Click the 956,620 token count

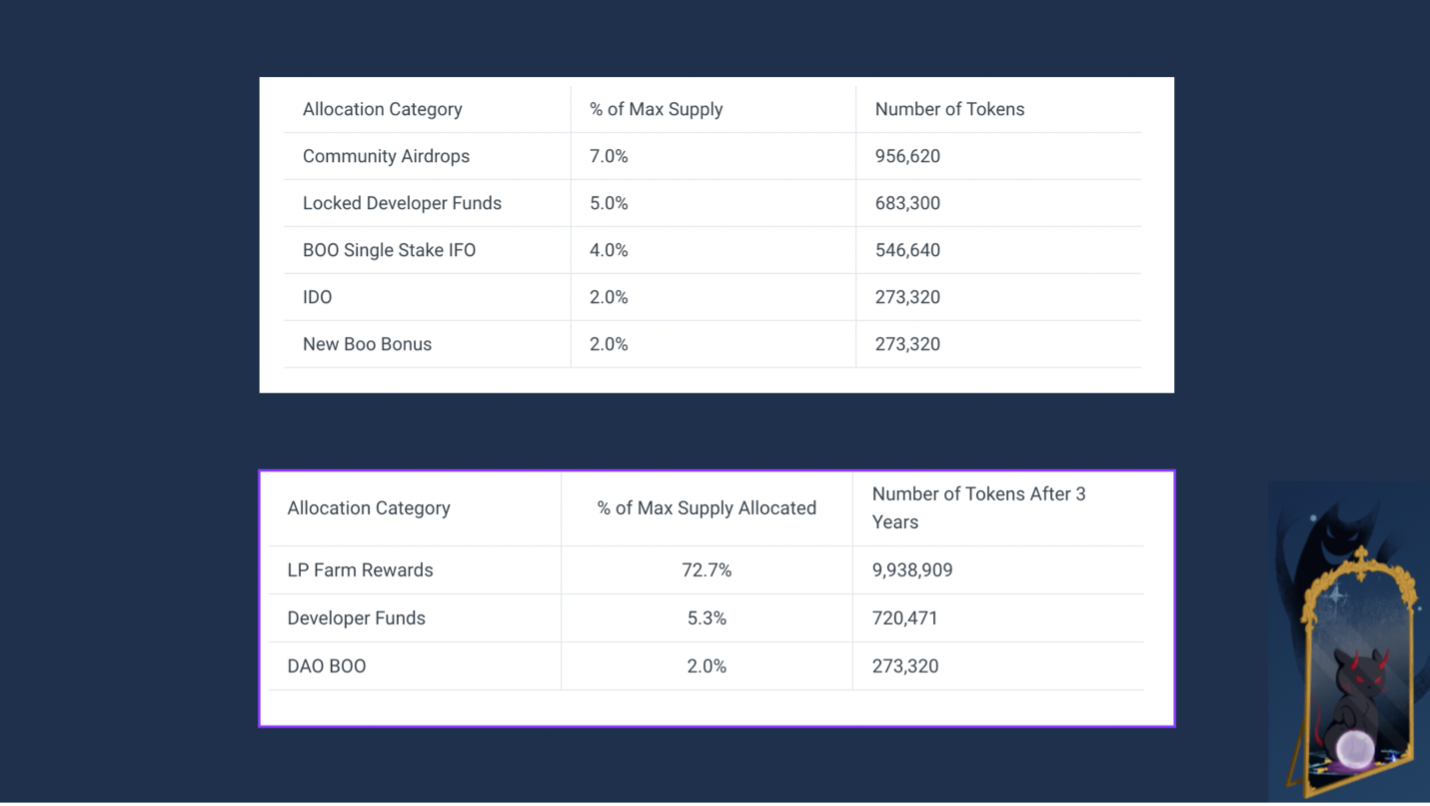point(907,156)
